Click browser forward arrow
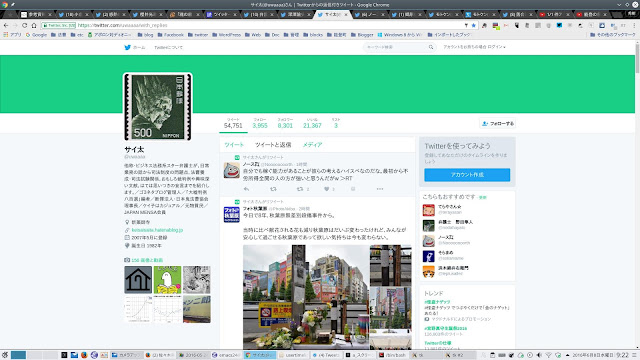Screen dimensions: 640x360 (x=15, y=25)
